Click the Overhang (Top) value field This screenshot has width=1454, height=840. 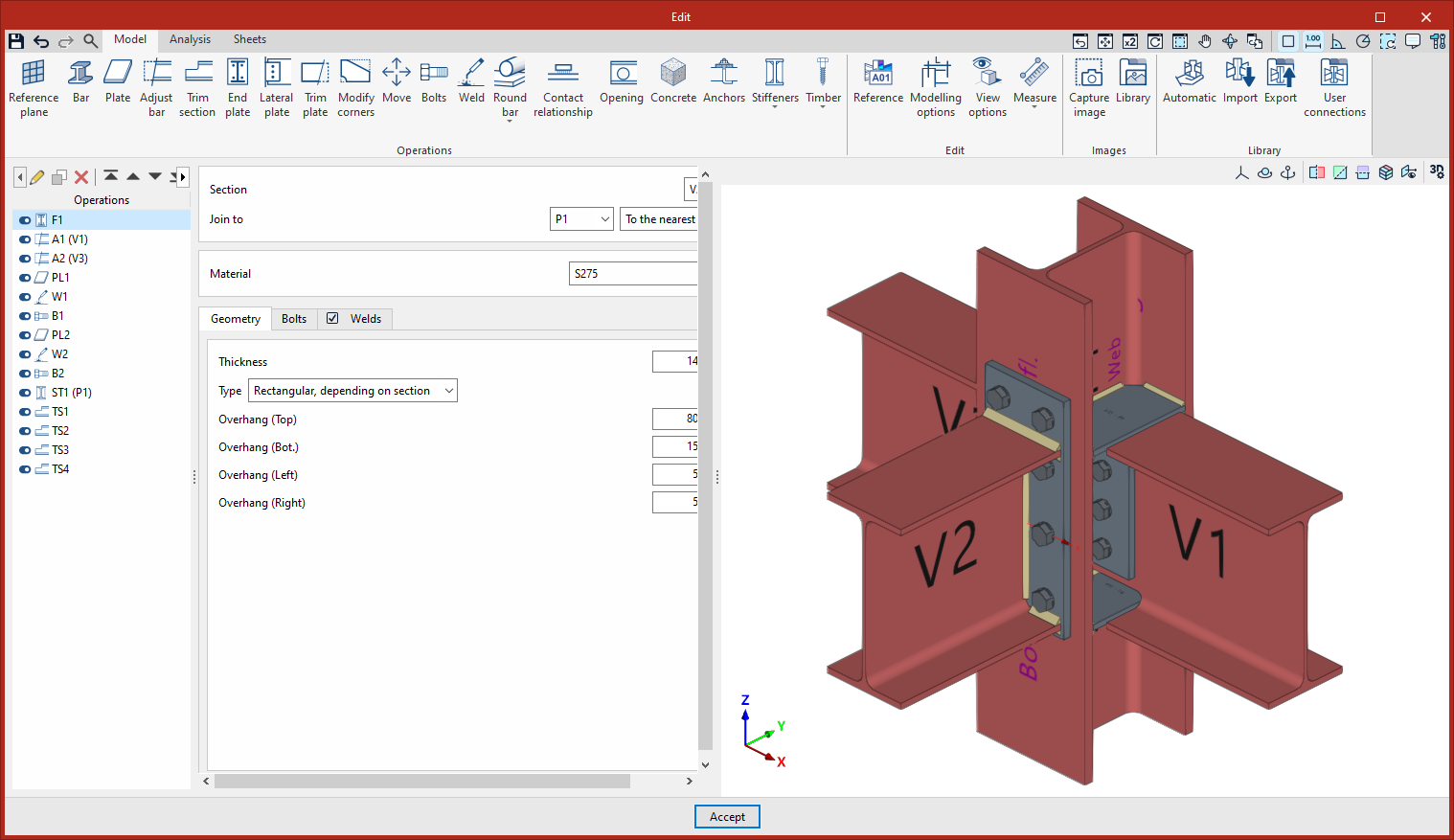675,419
